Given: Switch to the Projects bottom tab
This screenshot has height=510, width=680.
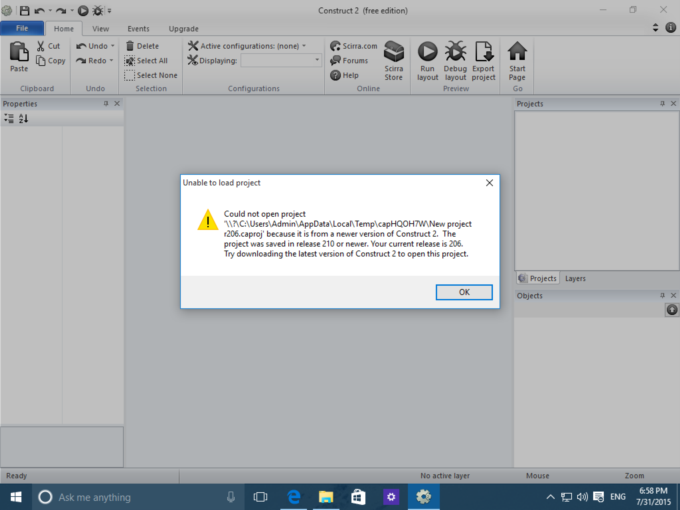Looking at the screenshot, I should click(538, 278).
